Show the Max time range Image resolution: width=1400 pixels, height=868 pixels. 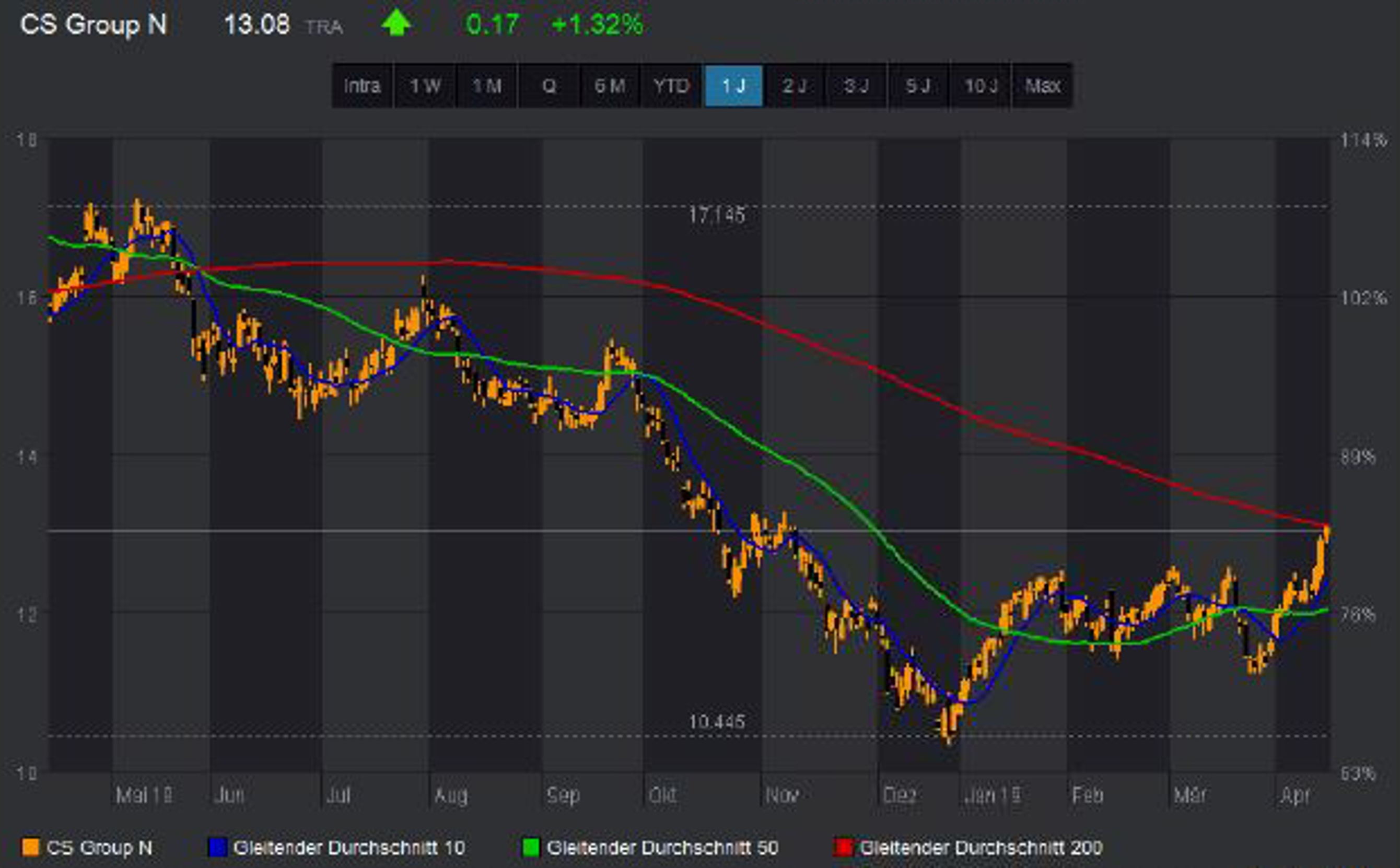tap(1042, 86)
